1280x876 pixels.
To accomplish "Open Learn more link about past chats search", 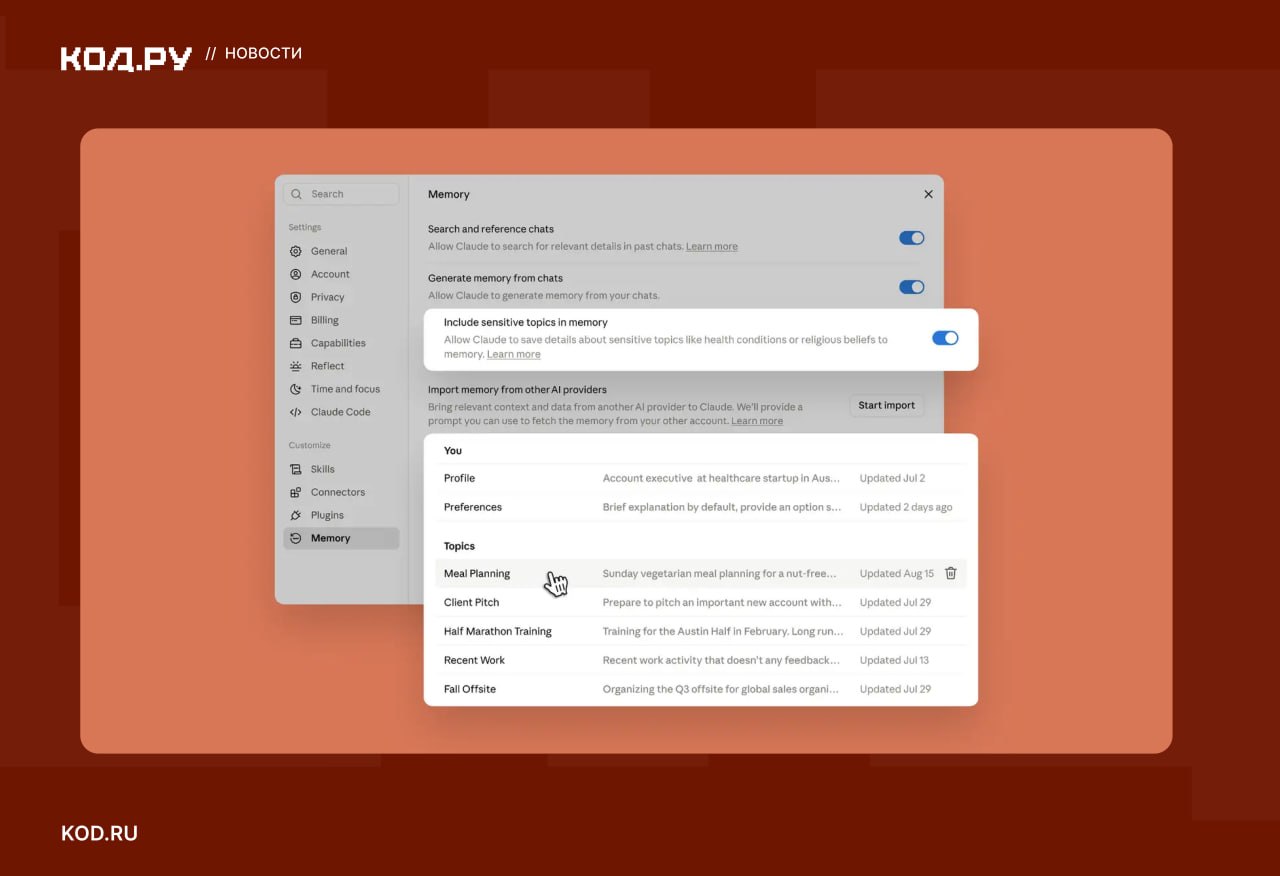I will click(712, 247).
